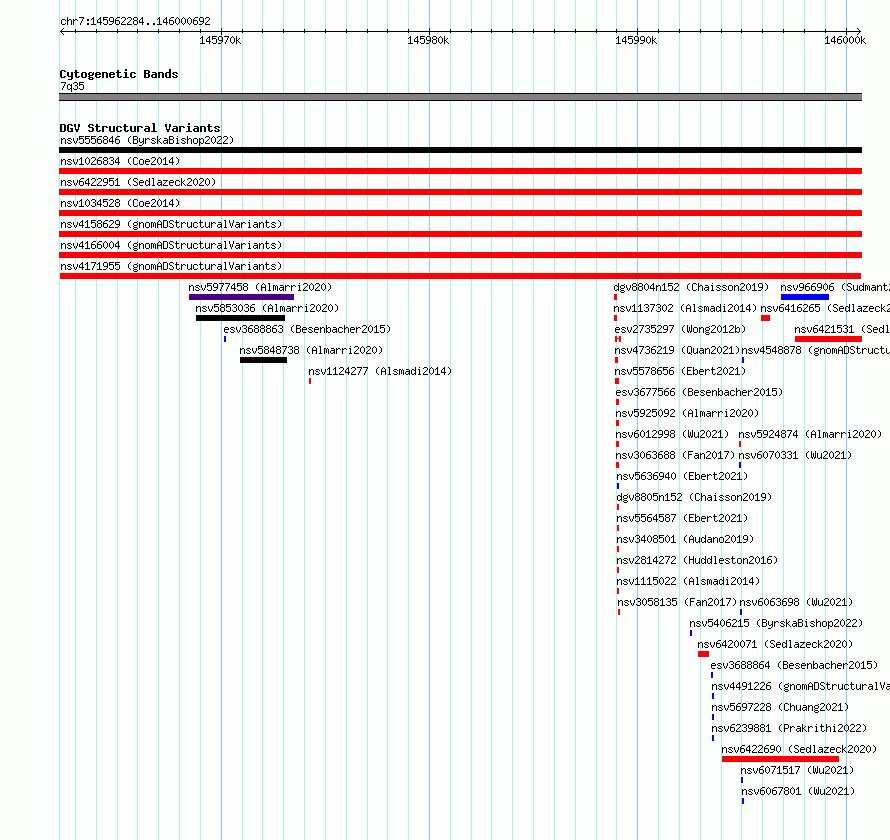Open nsv6071517 (Wu2021) label
The height and width of the screenshot is (840, 890).
(797, 770)
